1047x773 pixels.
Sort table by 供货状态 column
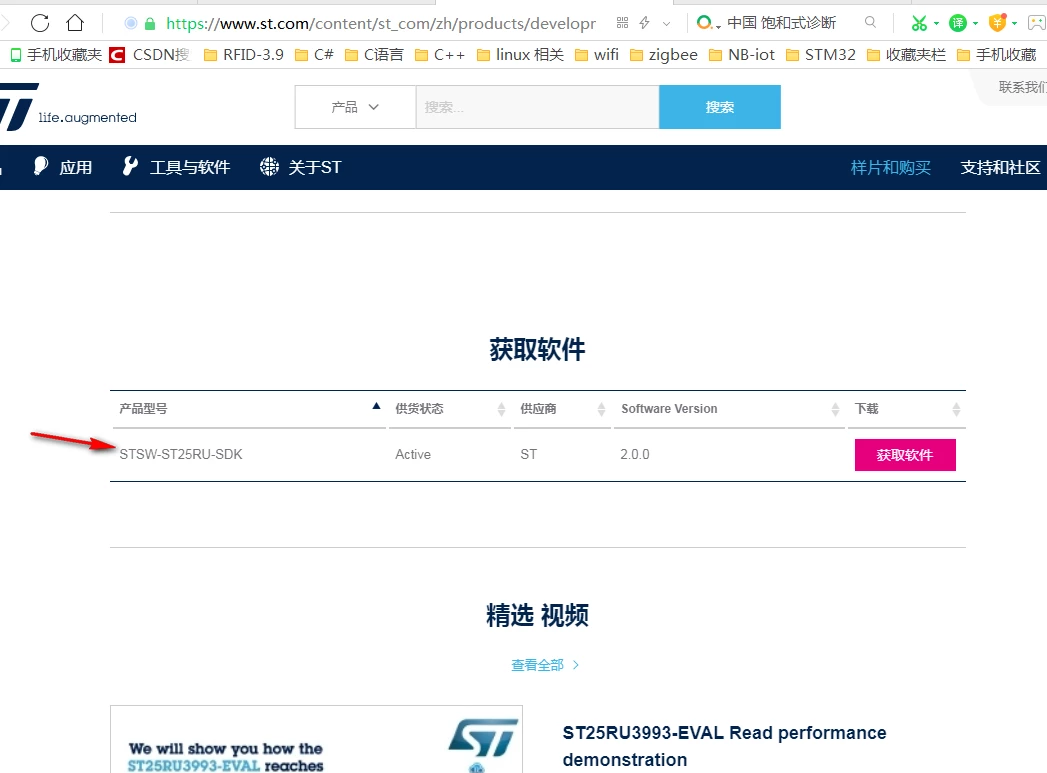[x=449, y=409]
